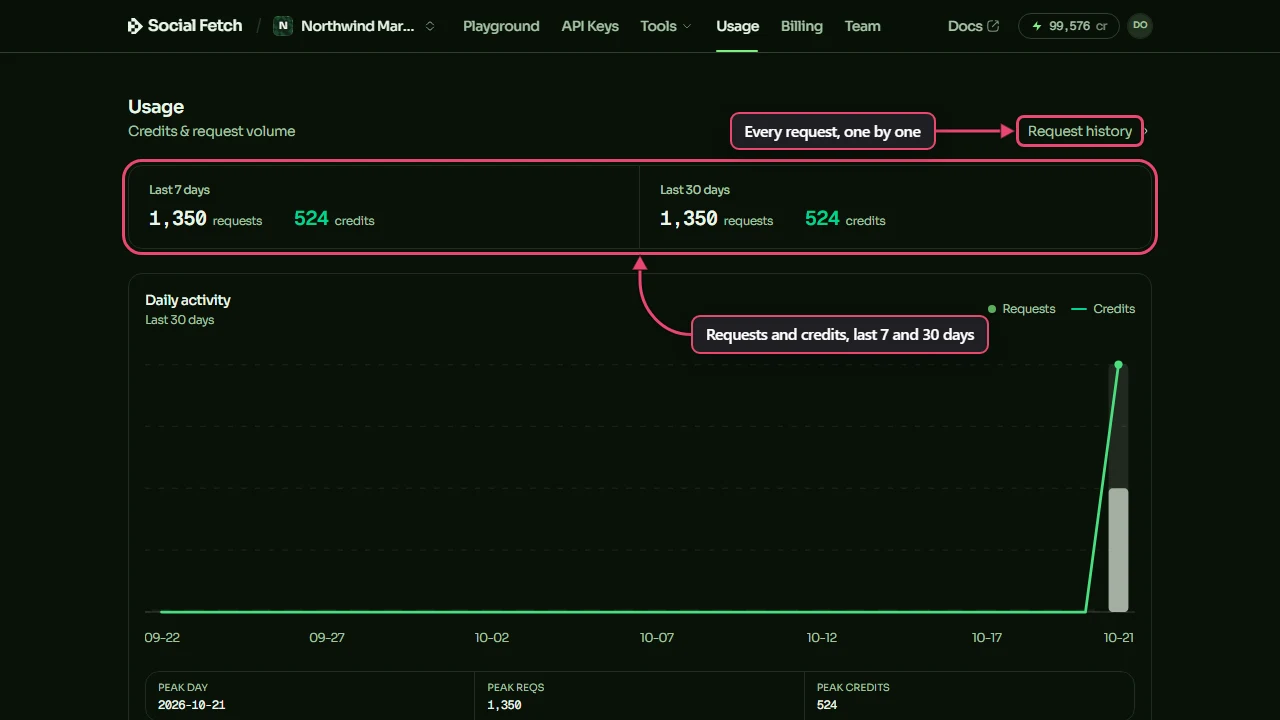Click the requests bar for 10-21
Viewport: 1280px width, 720px height.
click(x=1118, y=550)
